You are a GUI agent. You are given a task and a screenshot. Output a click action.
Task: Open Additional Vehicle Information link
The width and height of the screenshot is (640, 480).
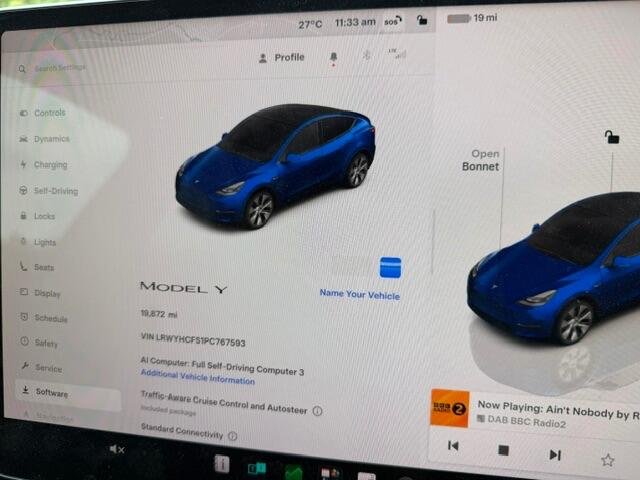(198, 377)
